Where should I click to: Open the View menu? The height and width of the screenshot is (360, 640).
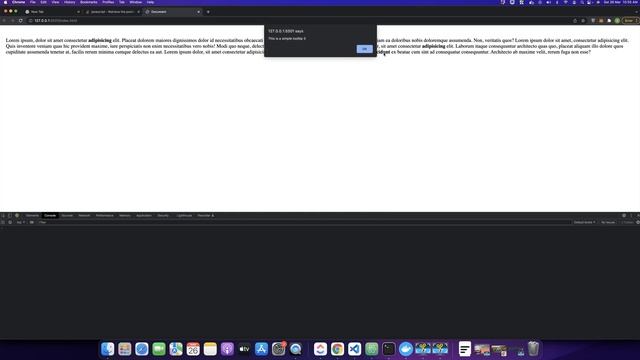55,2
